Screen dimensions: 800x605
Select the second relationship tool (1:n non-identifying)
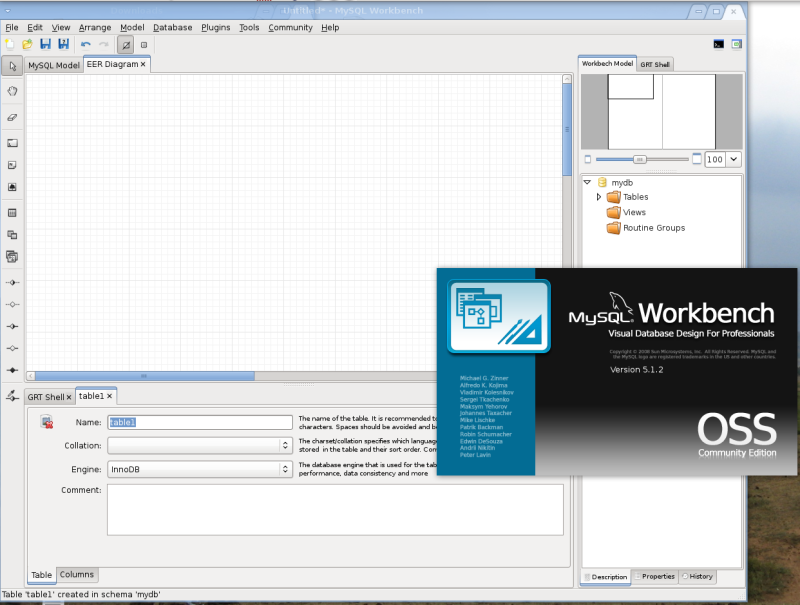(x=12, y=305)
